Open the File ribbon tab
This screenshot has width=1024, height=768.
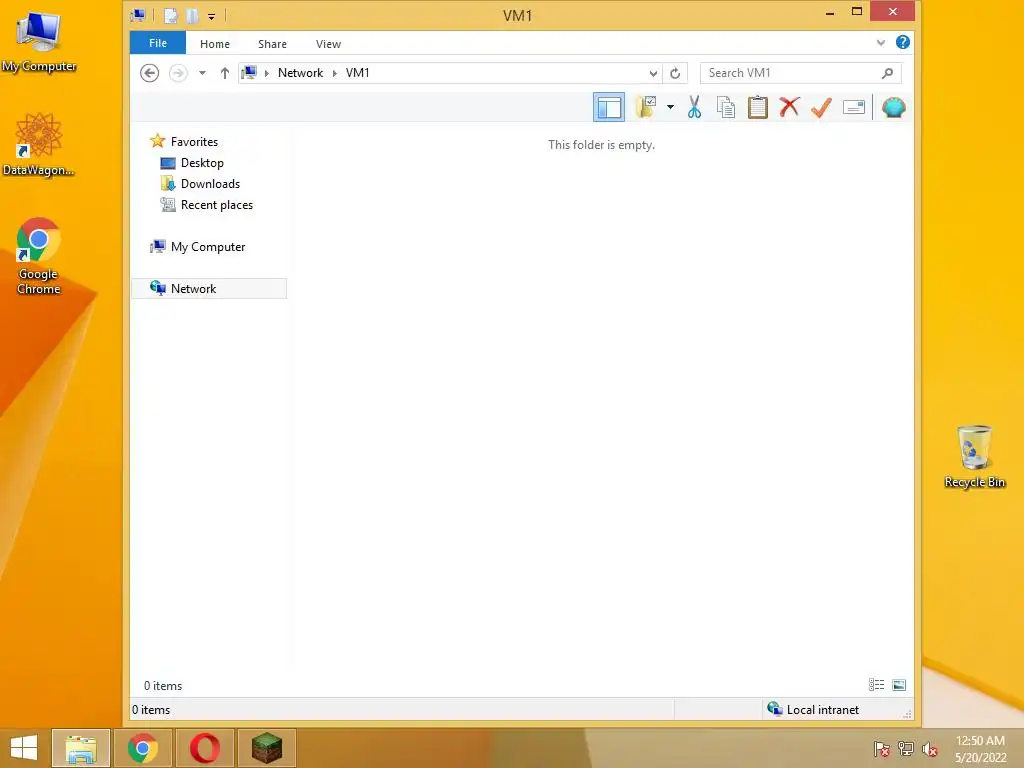point(157,43)
